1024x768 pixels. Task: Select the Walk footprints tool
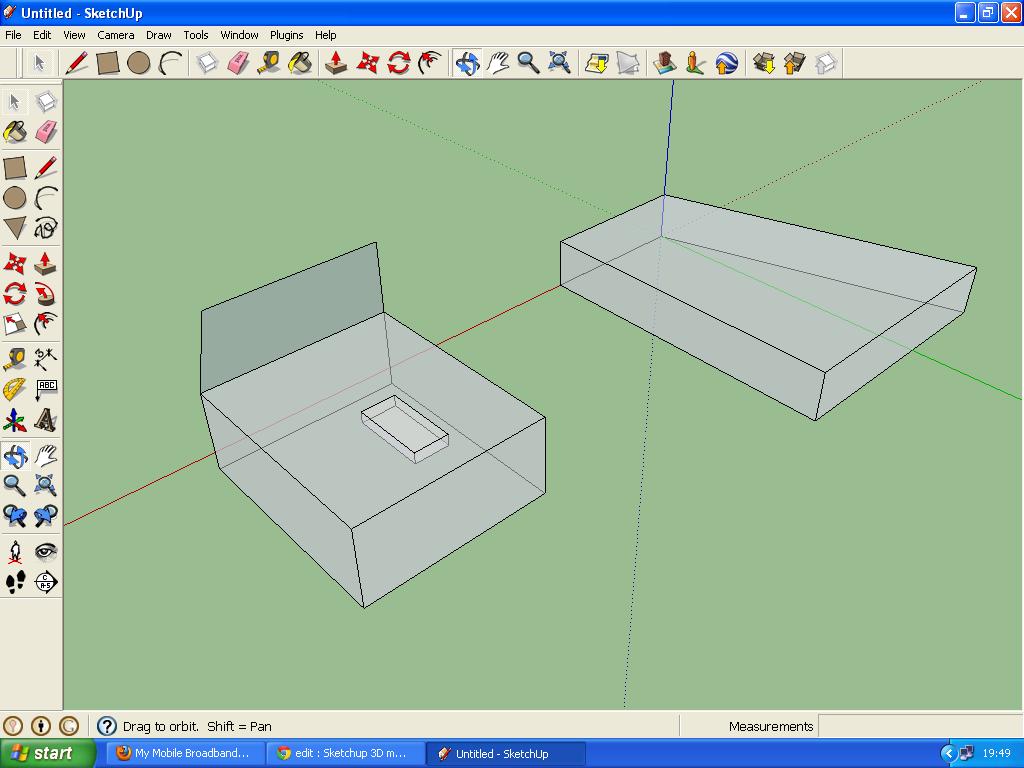15,582
